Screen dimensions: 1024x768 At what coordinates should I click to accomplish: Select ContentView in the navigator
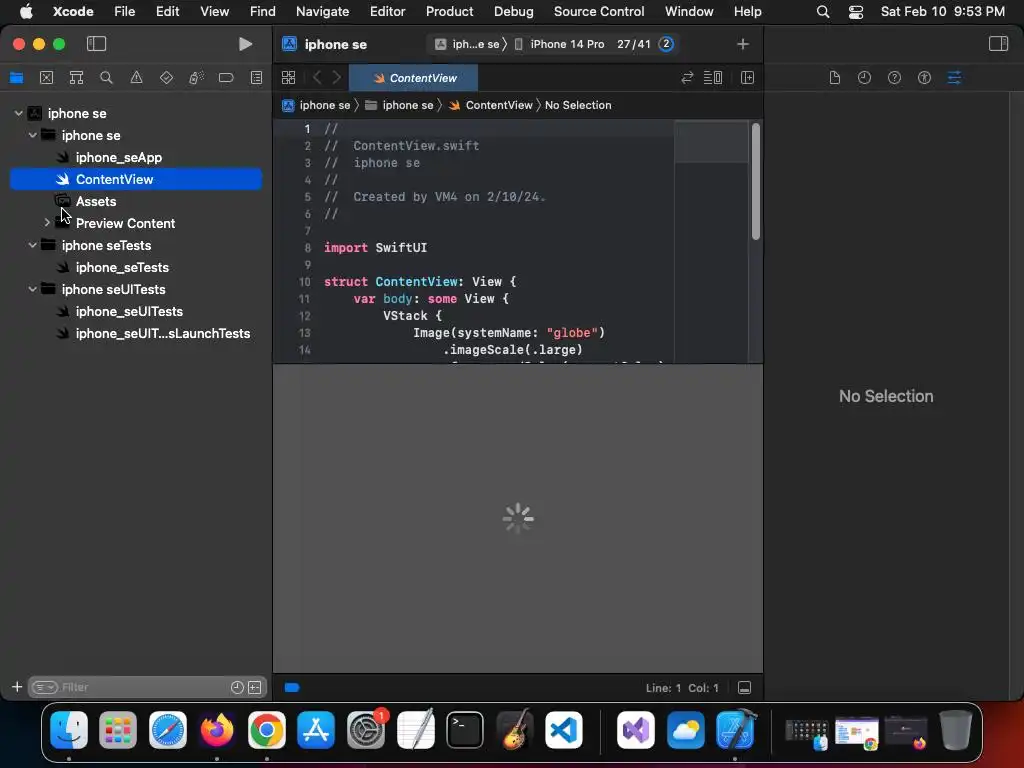coord(136,179)
